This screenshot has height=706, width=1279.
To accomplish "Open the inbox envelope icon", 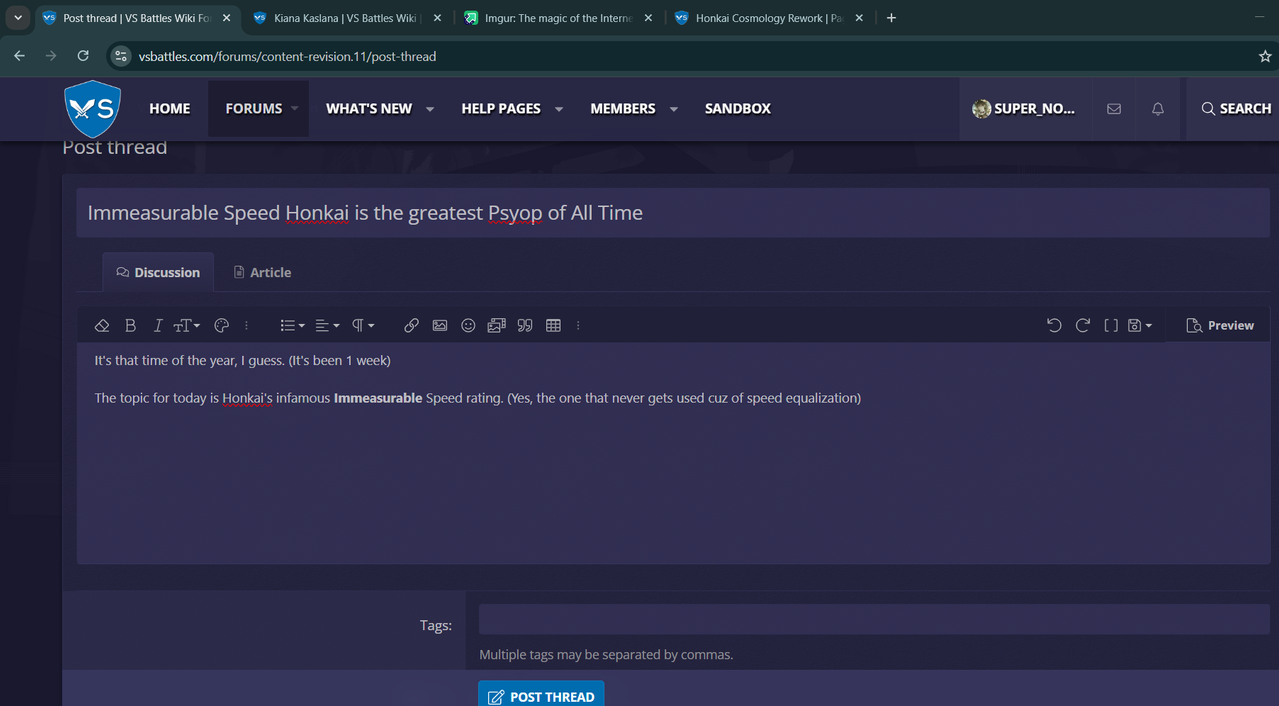I will click(x=1114, y=109).
